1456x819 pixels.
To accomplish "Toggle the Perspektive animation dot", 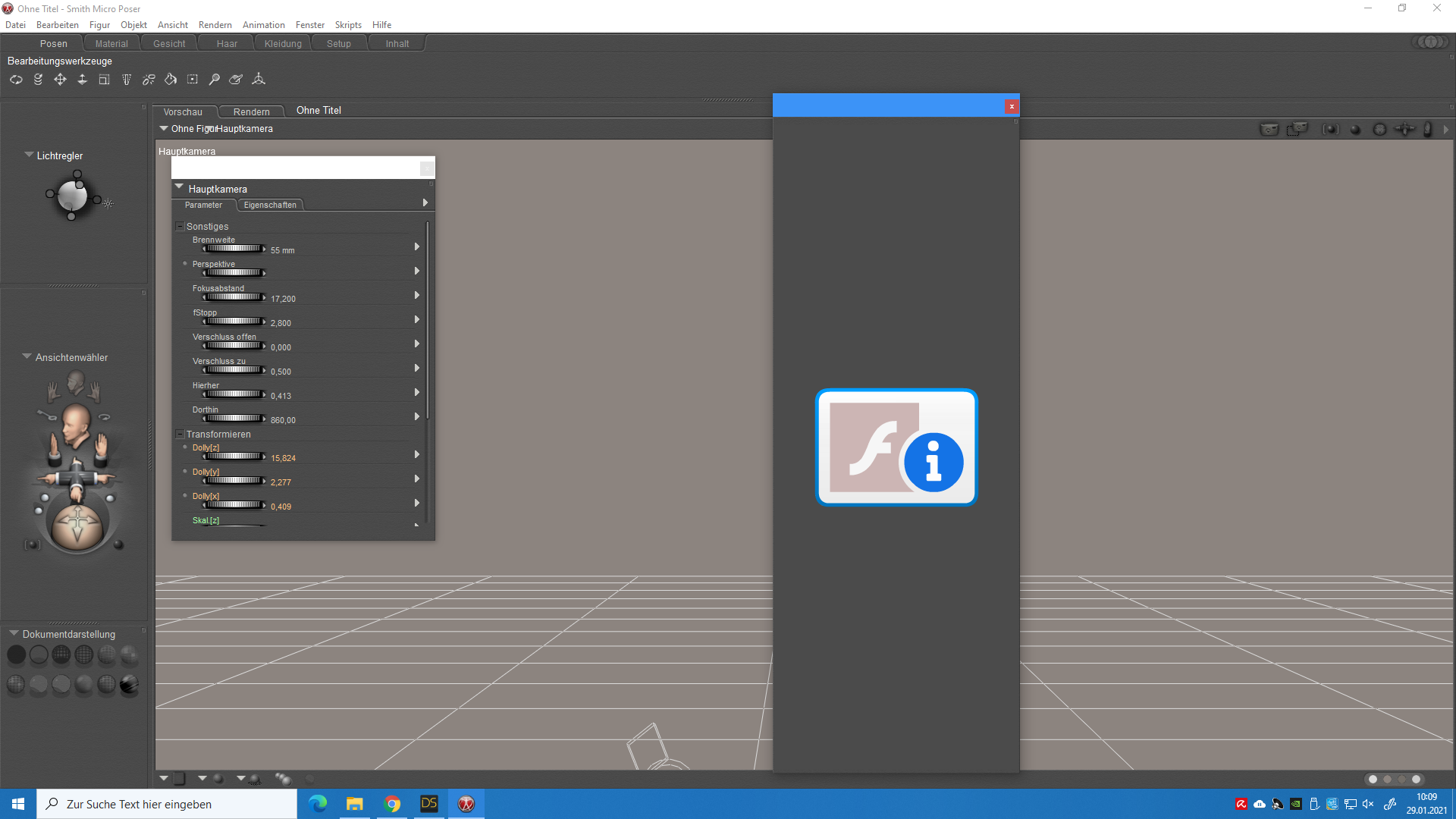I will tap(185, 264).
